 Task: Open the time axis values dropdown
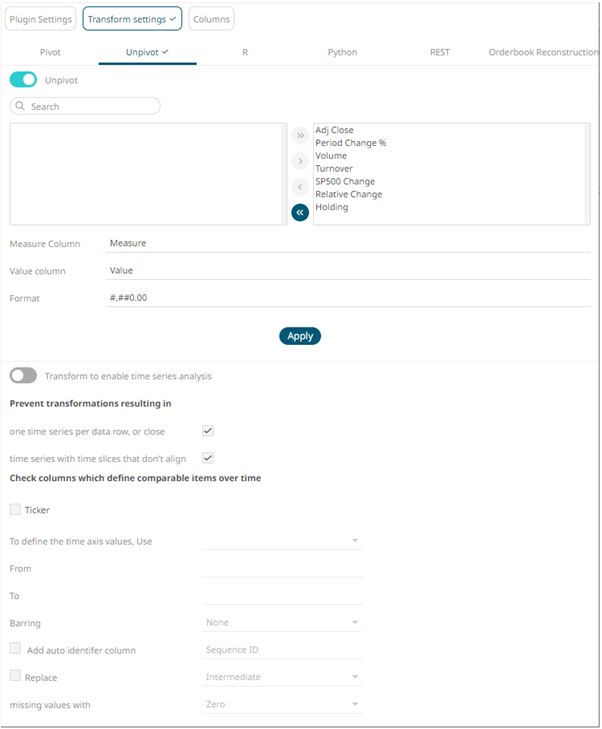(282, 541)
